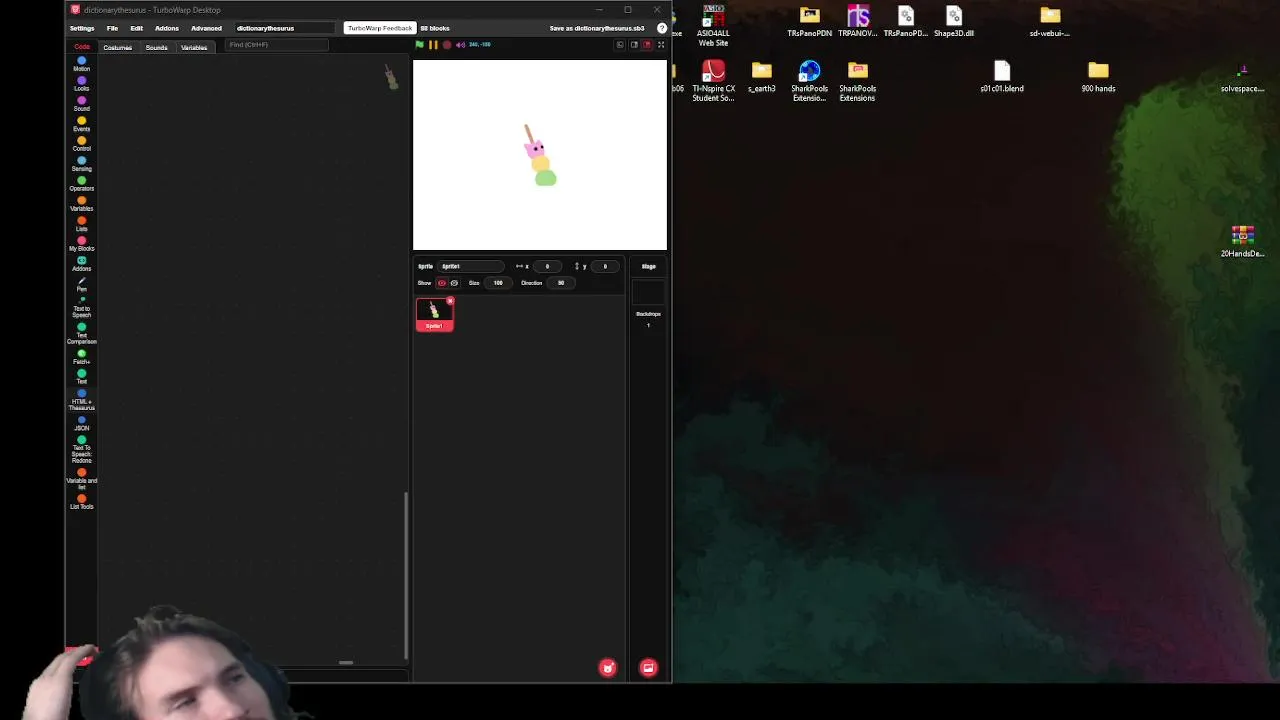Screen dimensions: 1280x720
Task: Mute project with the speaker icon
Action: [x=460, y=45]
